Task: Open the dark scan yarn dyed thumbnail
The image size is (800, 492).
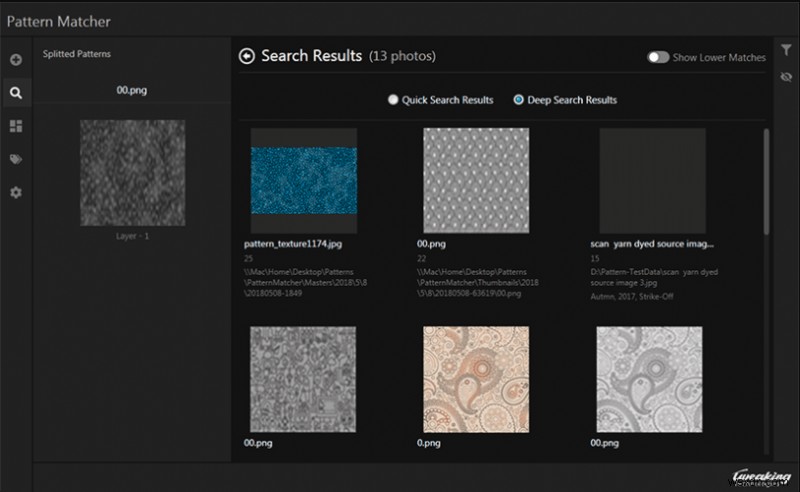Action: click(x=652, y=180)
